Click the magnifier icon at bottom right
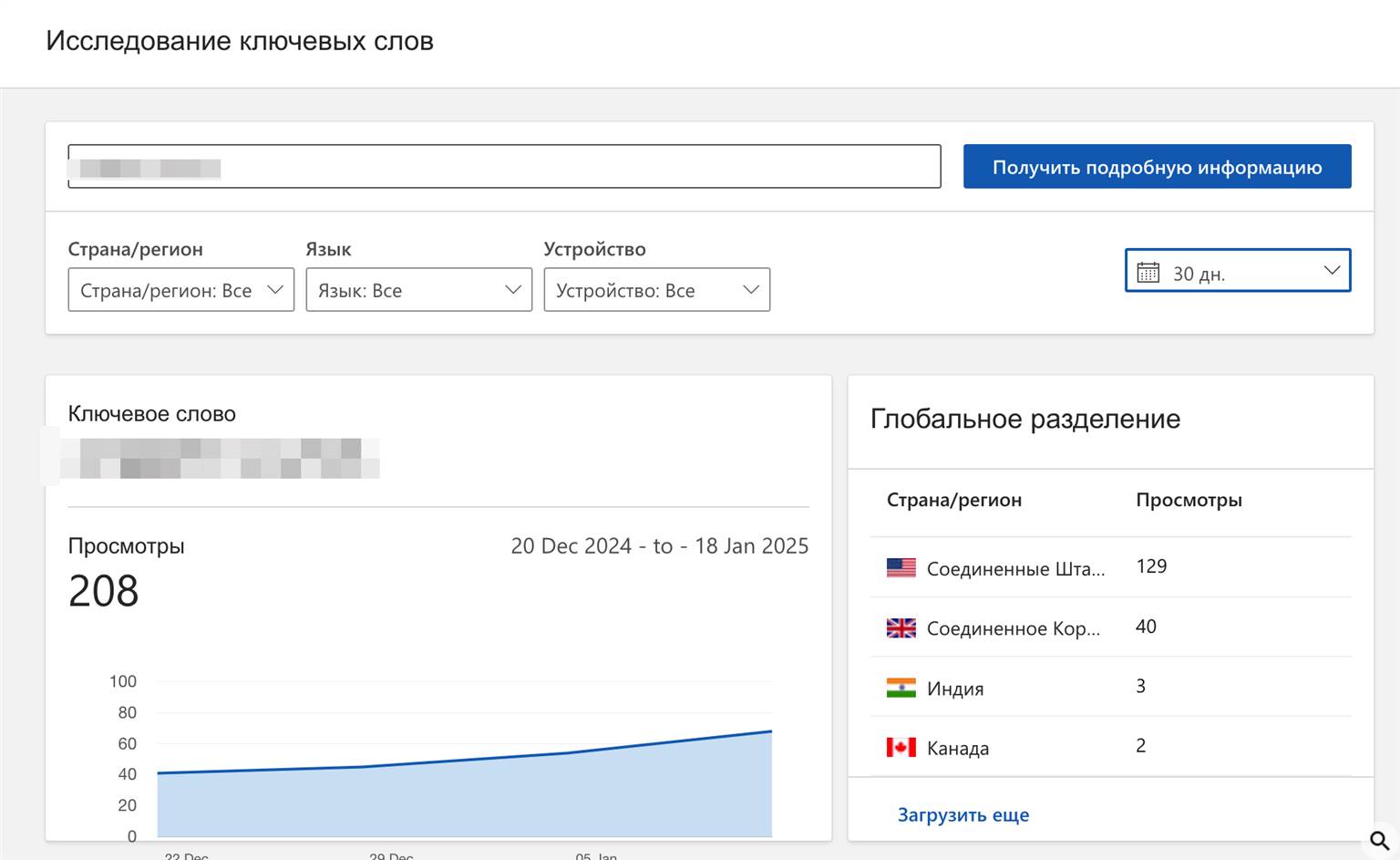The width and height of the screenshot is (1400, 860). pyautogui.click(x=1380, y=839)
